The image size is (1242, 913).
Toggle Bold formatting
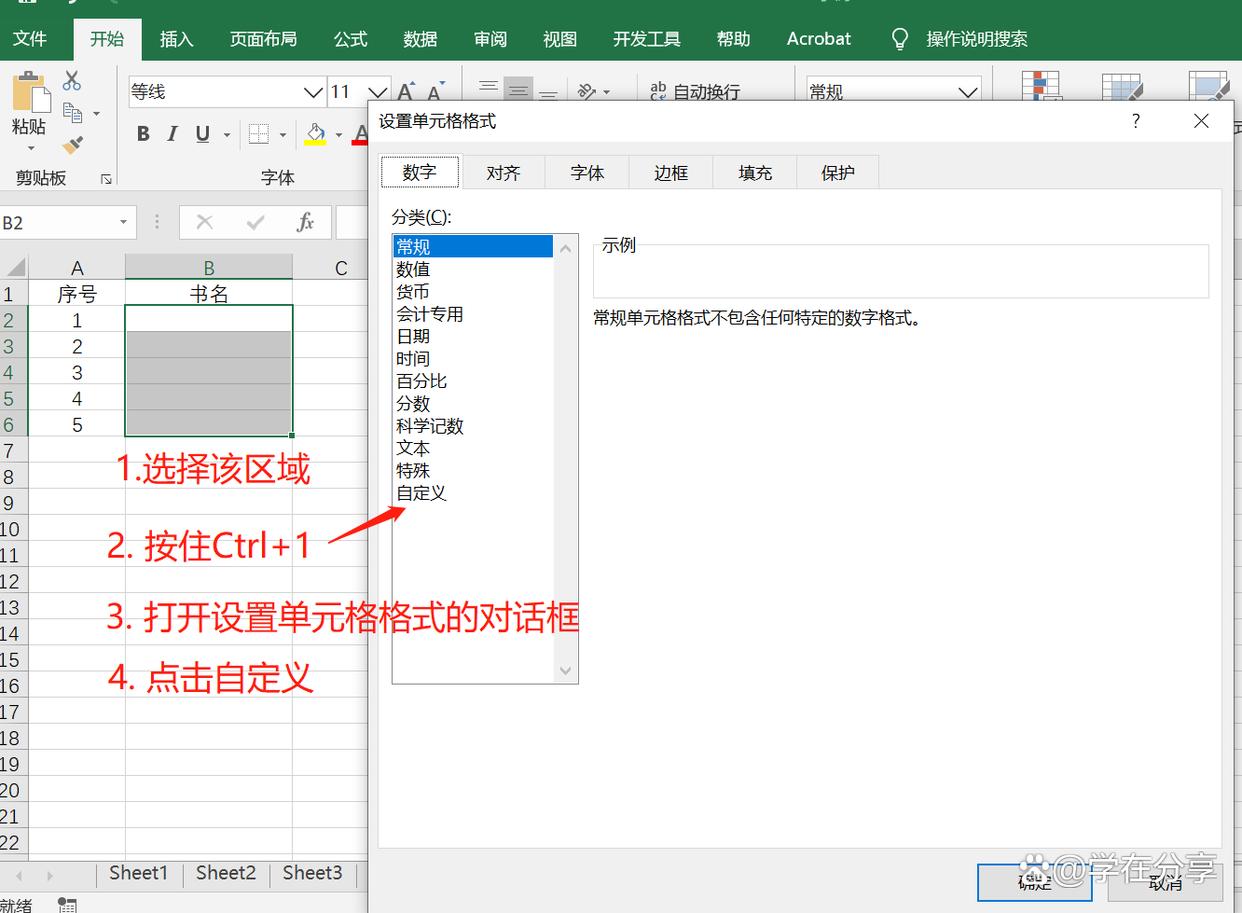tap(143, 134)
